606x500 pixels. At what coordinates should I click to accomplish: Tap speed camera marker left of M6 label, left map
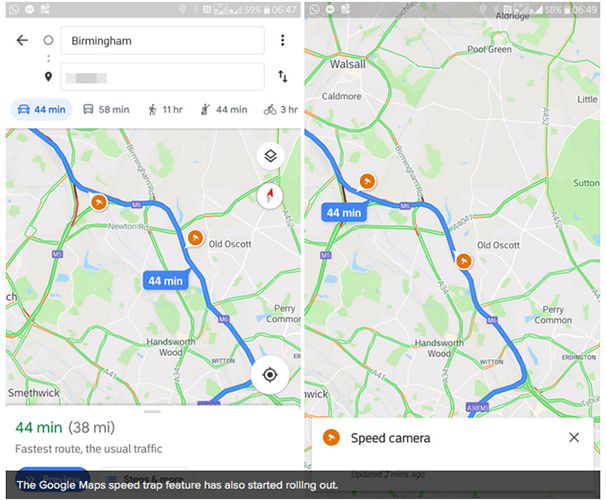(x=99, y=202)
